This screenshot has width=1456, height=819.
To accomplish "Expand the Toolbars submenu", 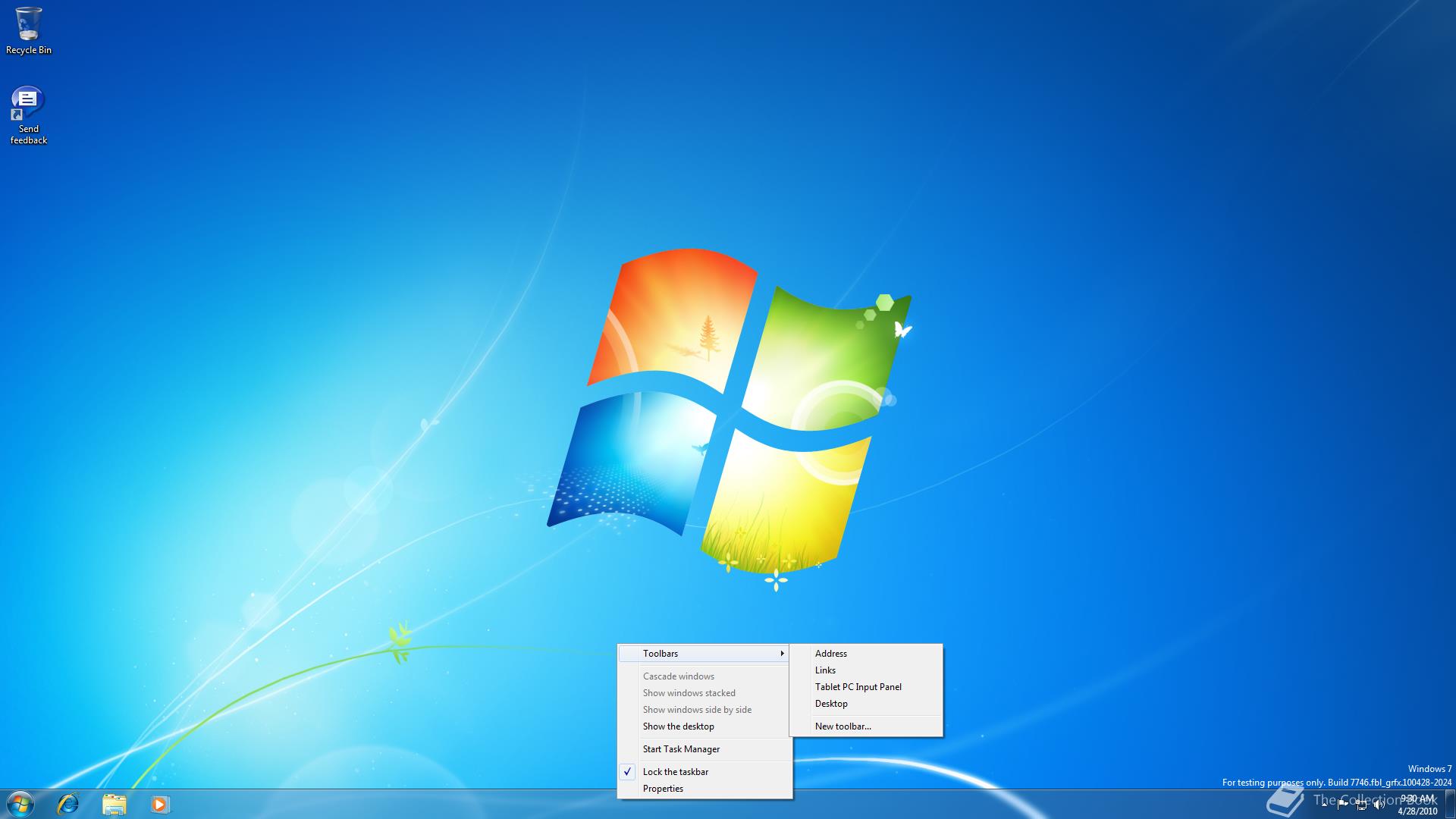I will 705,654.
